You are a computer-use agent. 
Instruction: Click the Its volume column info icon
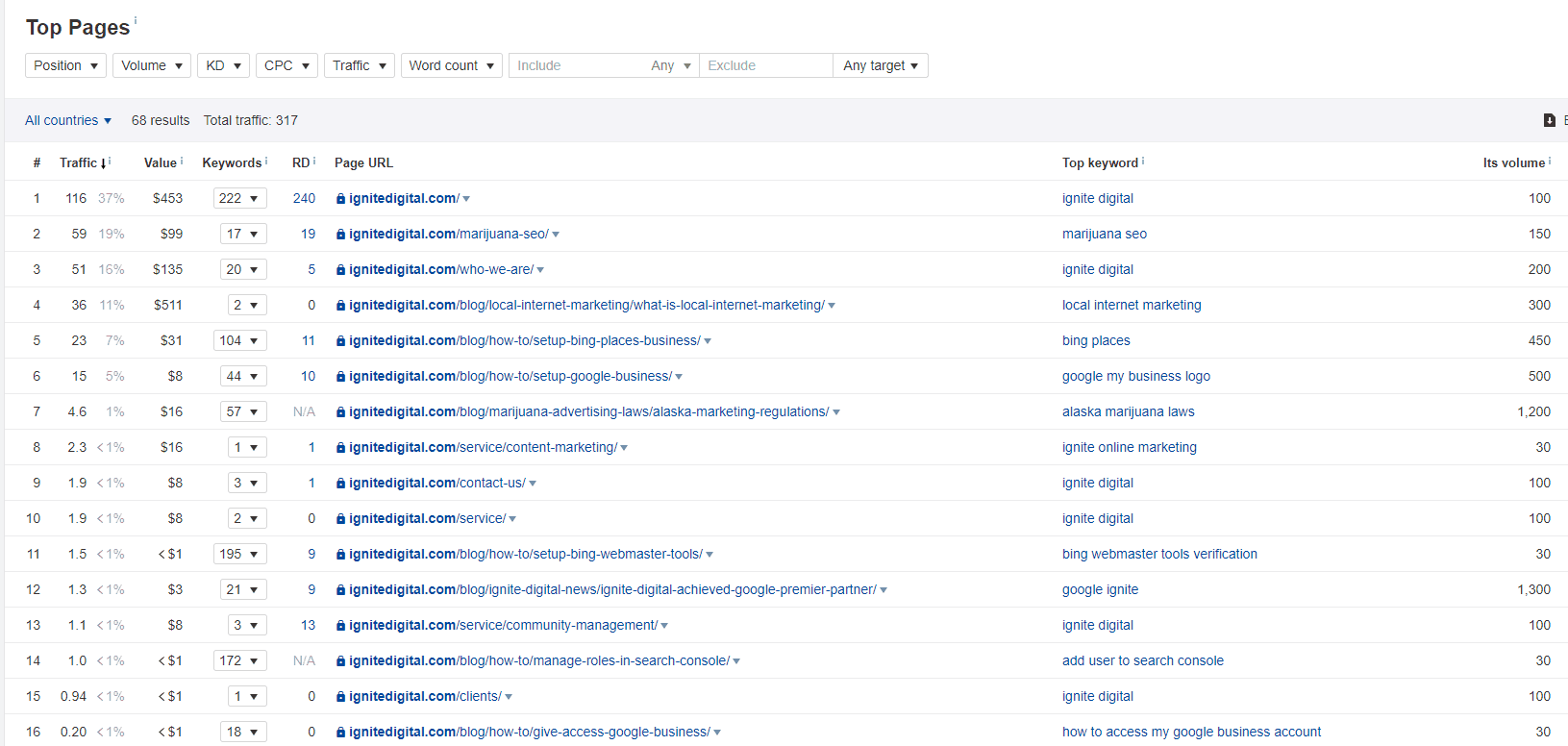click(x=1550, y=161)
